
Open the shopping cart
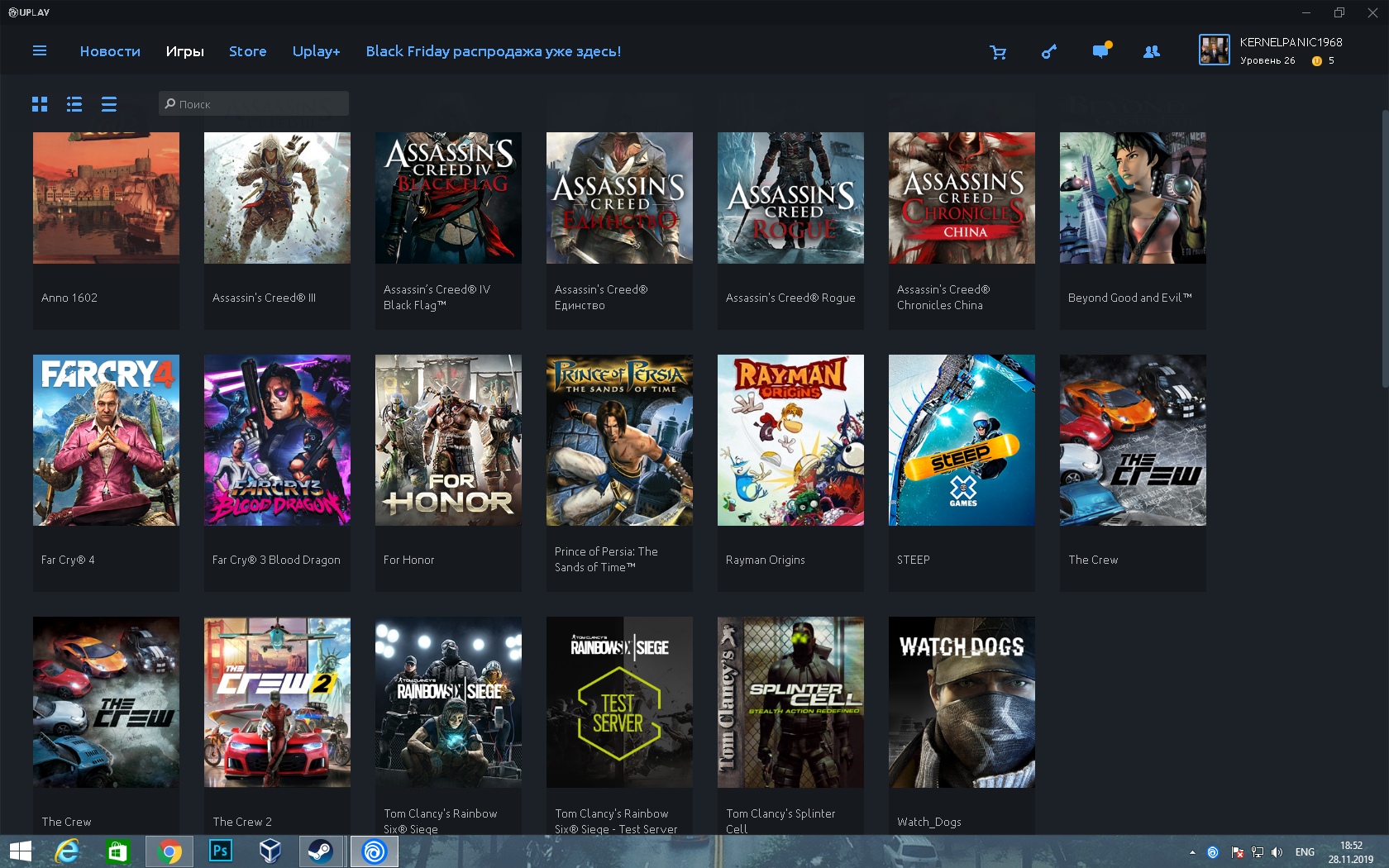click(998, 52)
